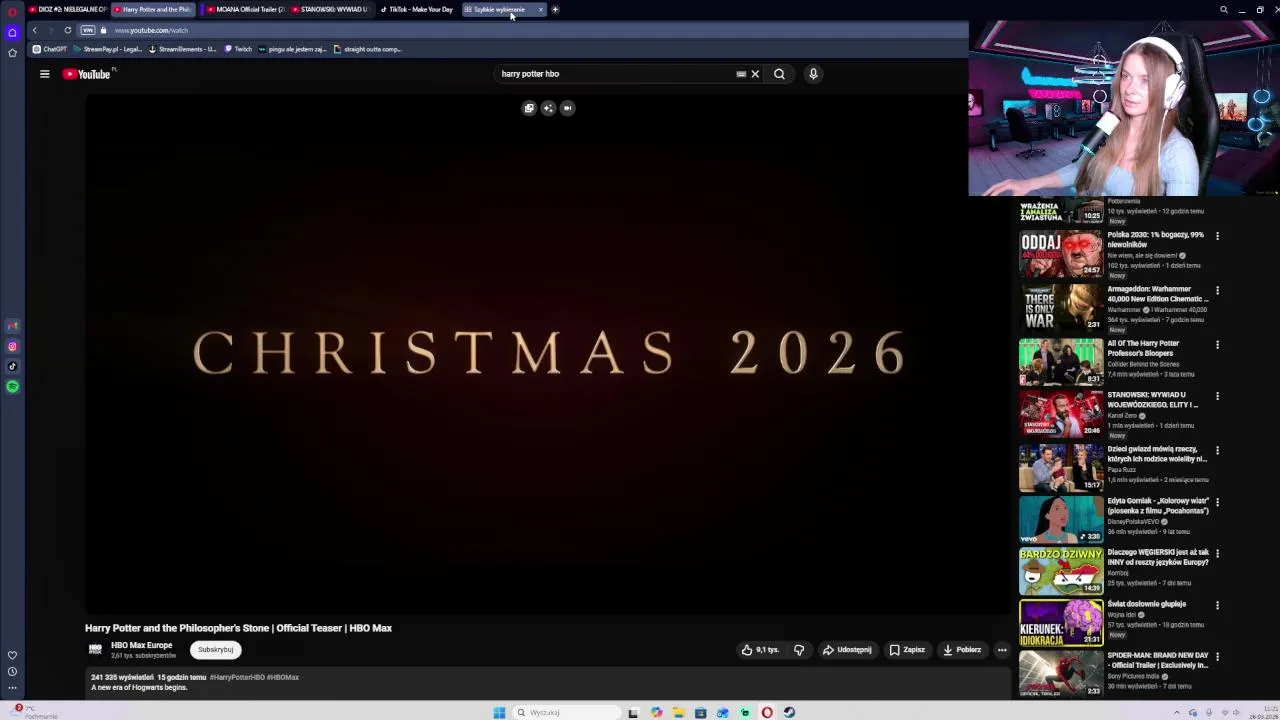Open the Edyta Gorniak Kolorowy wiatr thumbnail

point(1061,519)
